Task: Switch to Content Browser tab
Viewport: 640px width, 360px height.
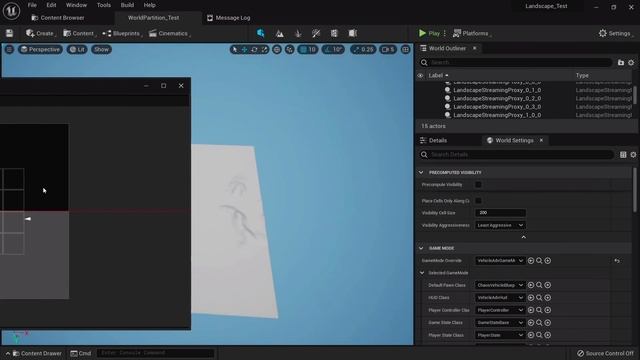Action: click(x=58, y=18)
